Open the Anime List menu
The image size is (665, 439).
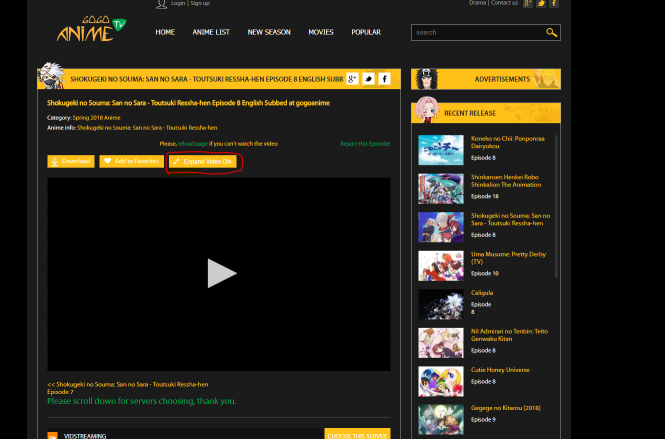pos(210,32)
